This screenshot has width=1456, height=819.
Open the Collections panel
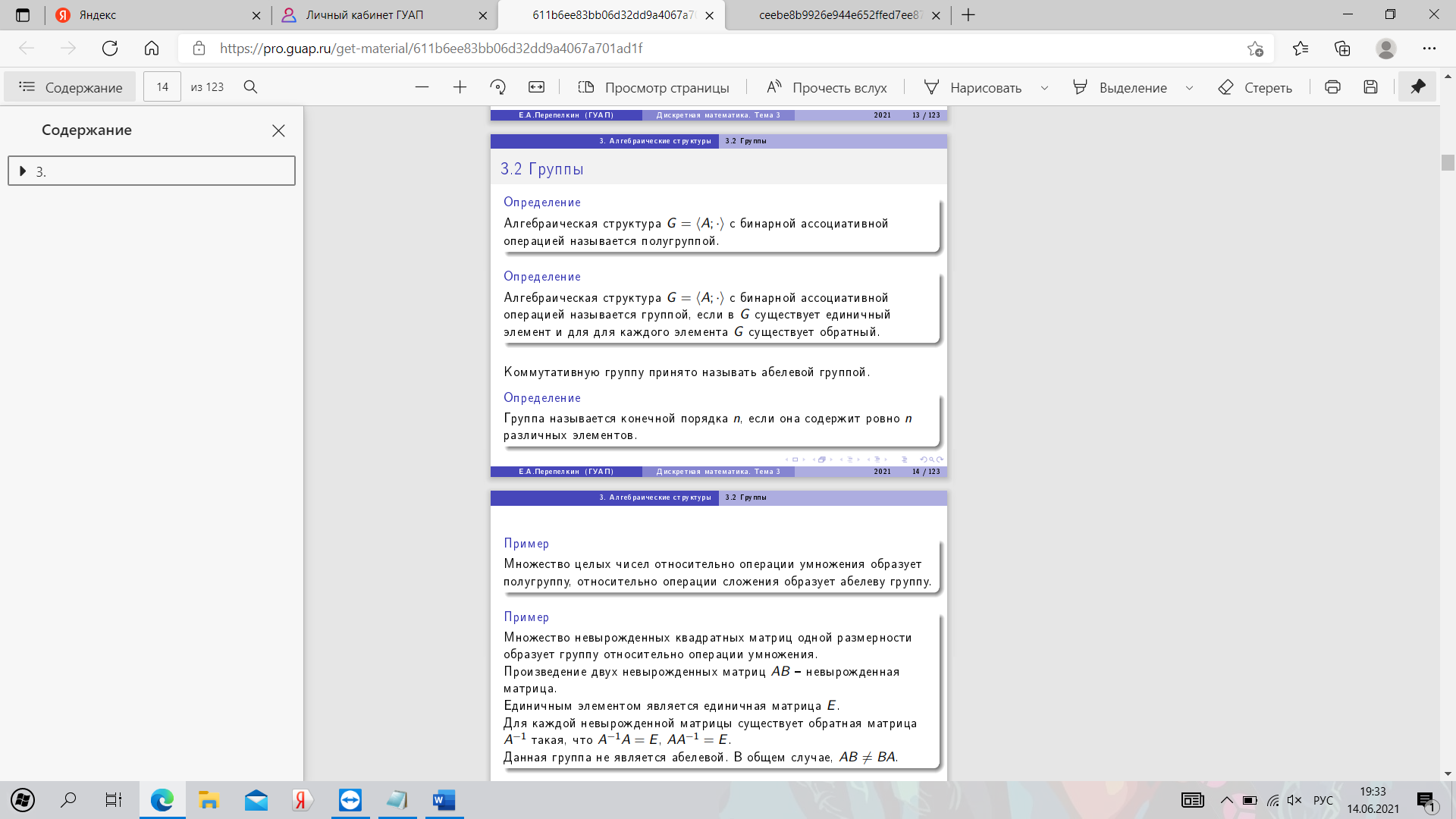[1342, 49]
